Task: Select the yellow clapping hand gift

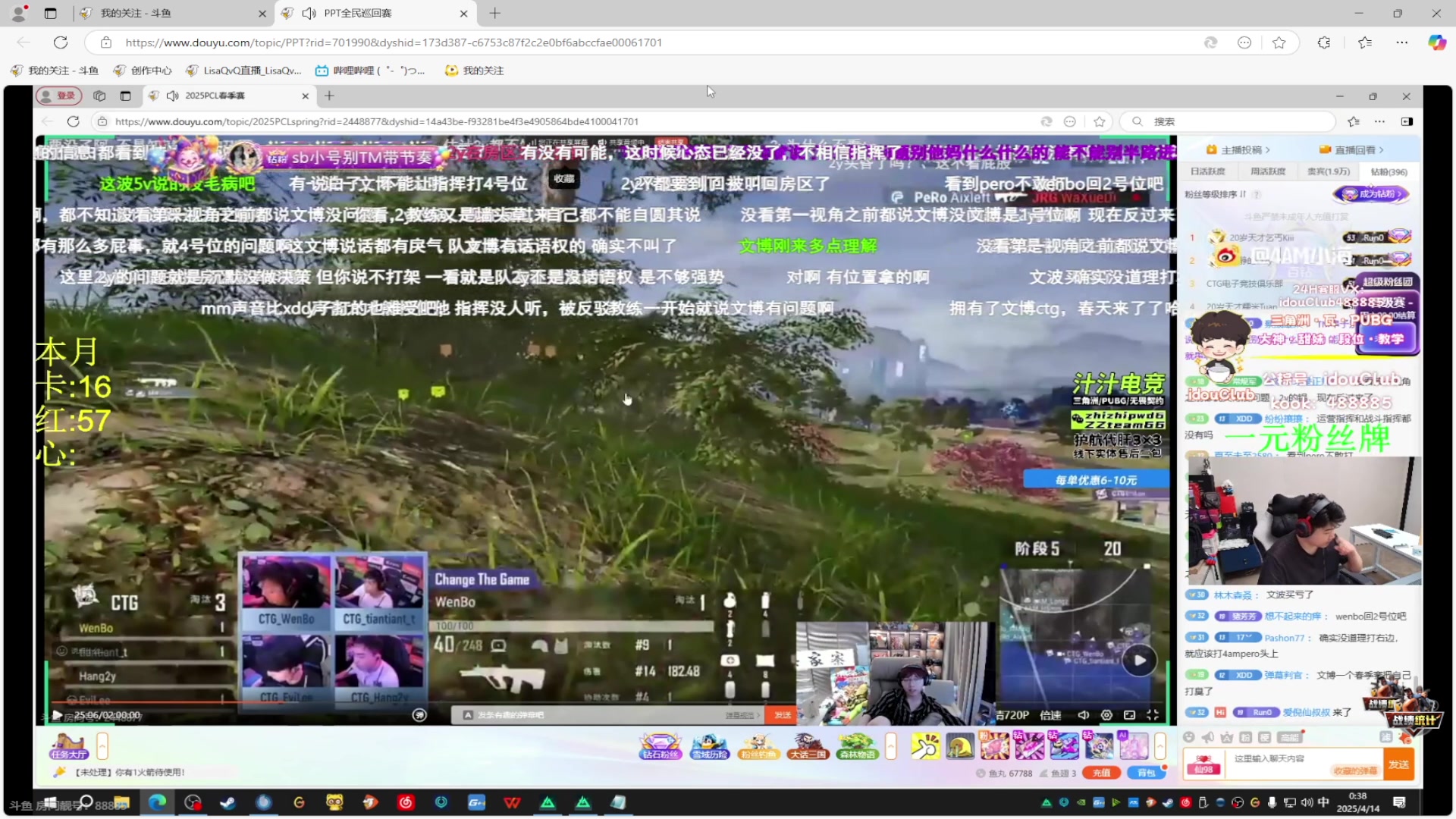Action: [x=924, y=747]
